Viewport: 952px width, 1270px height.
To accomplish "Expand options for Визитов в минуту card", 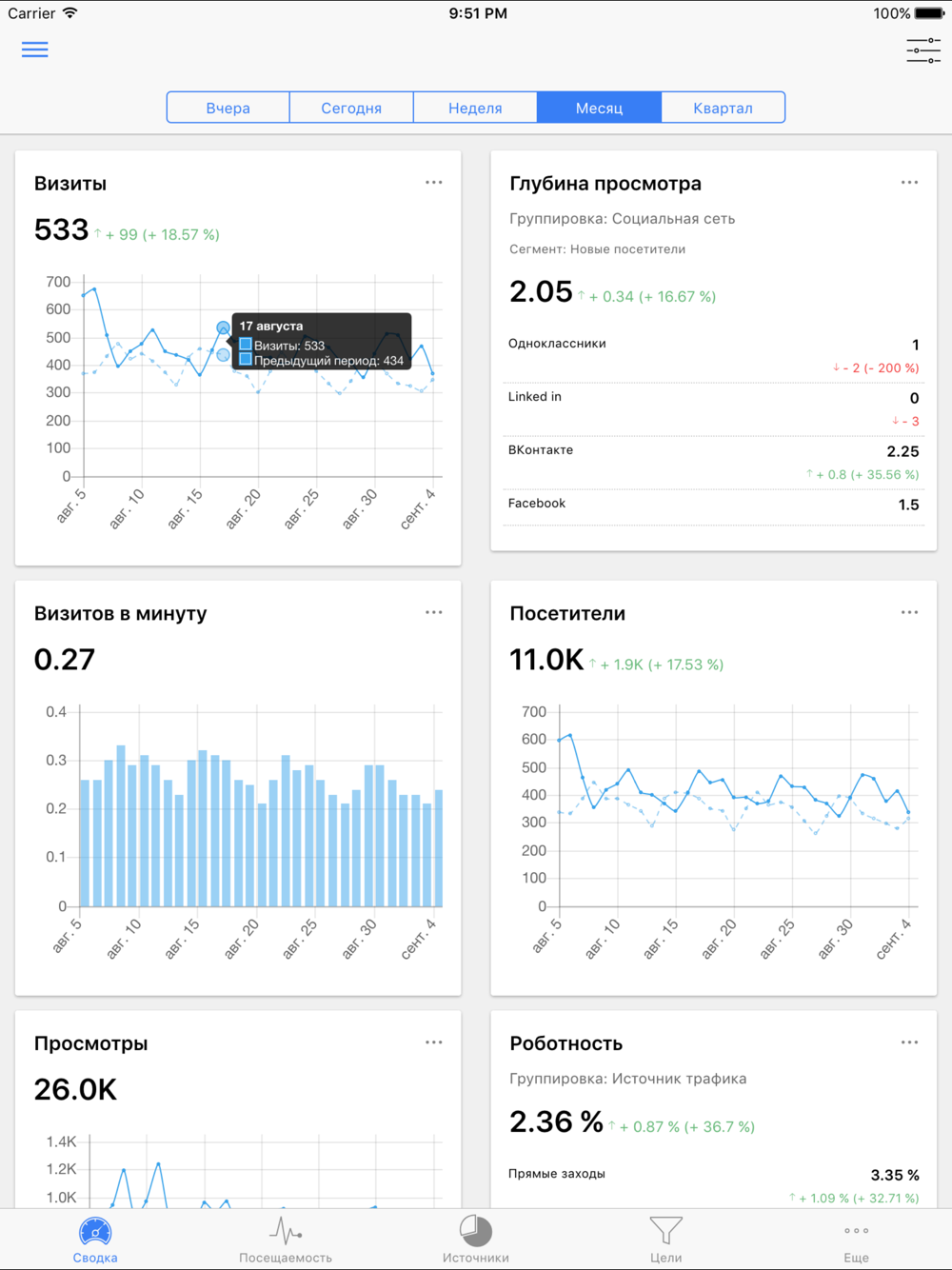I will (434, 612).
